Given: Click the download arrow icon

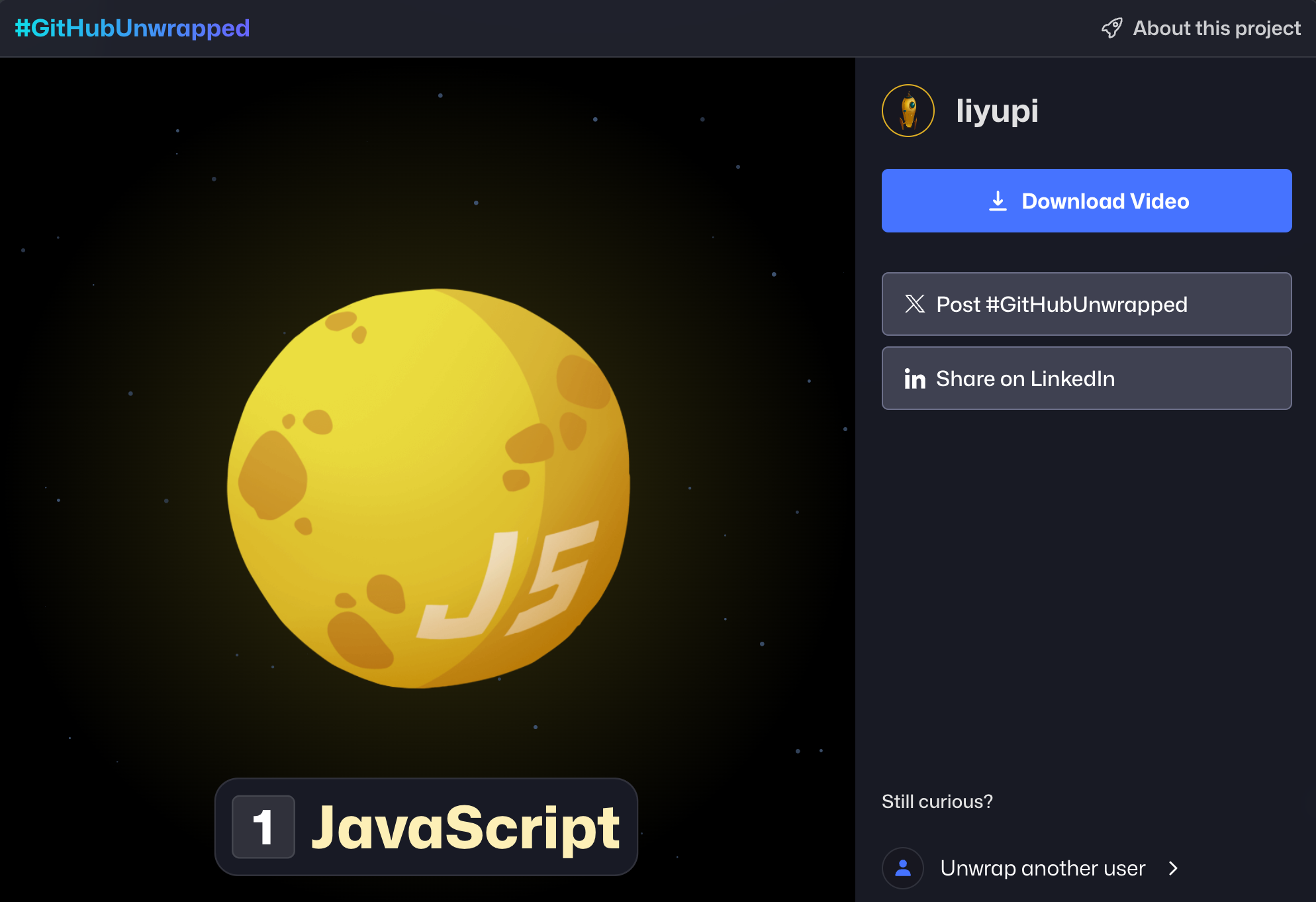Looking at the screenshot, I should coord(998,201).
